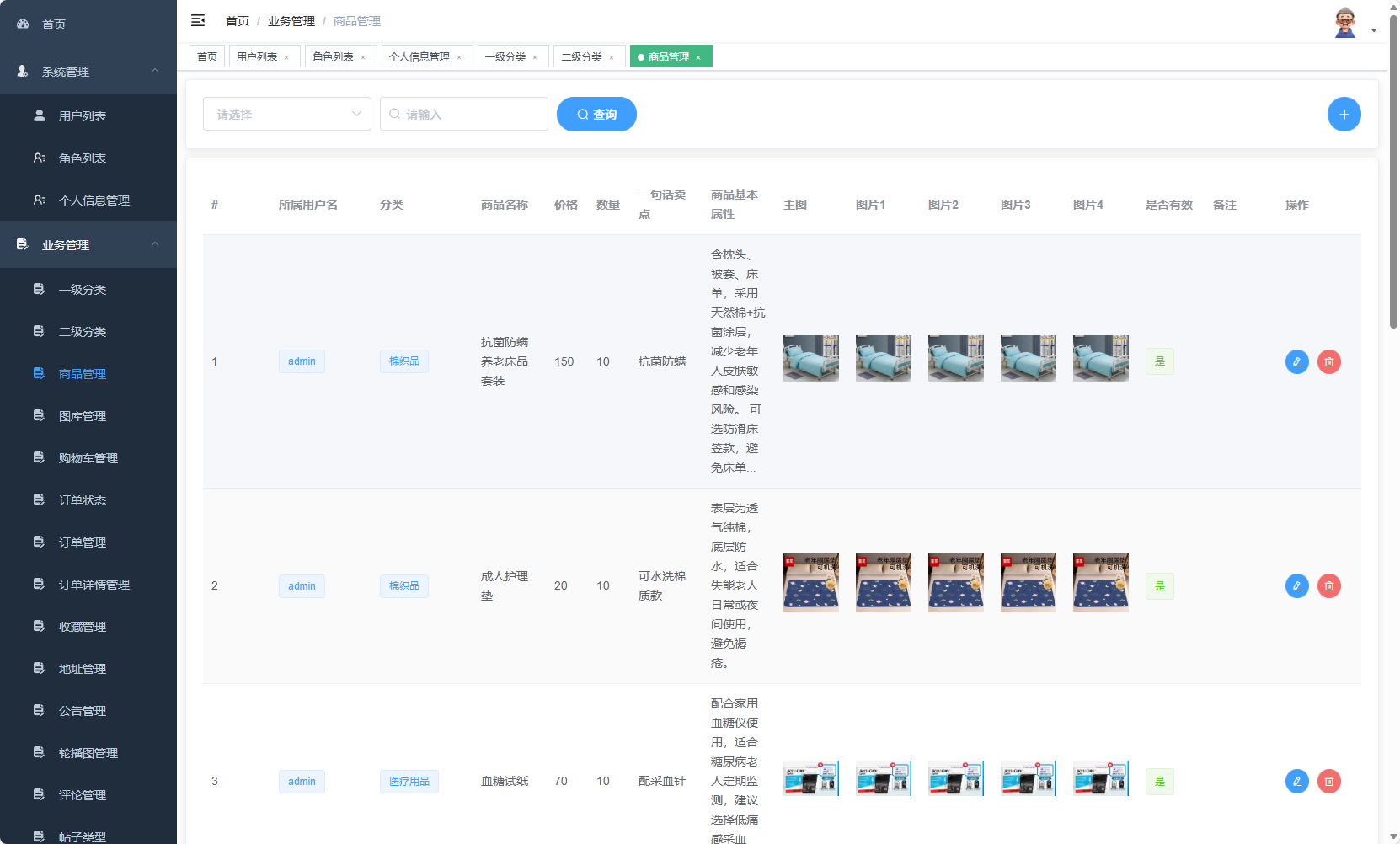
Task: Collapse the sidebar using the hamburger icon
Action: click(x=198, y=20)
